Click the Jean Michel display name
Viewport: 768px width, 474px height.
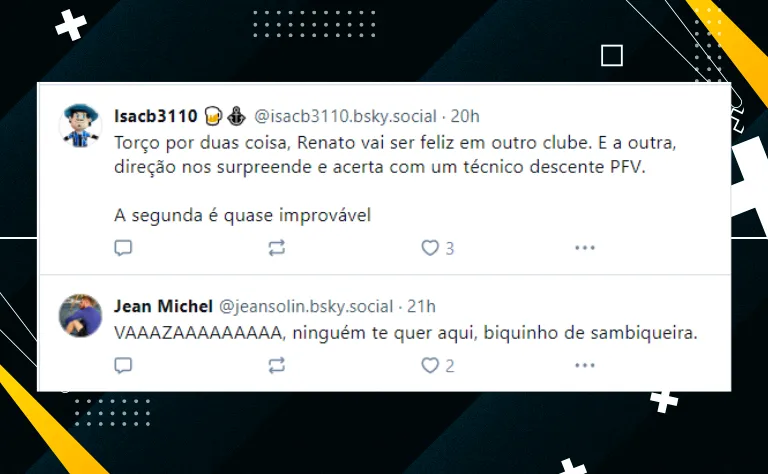pyautogui.click(x=164, y=306)
